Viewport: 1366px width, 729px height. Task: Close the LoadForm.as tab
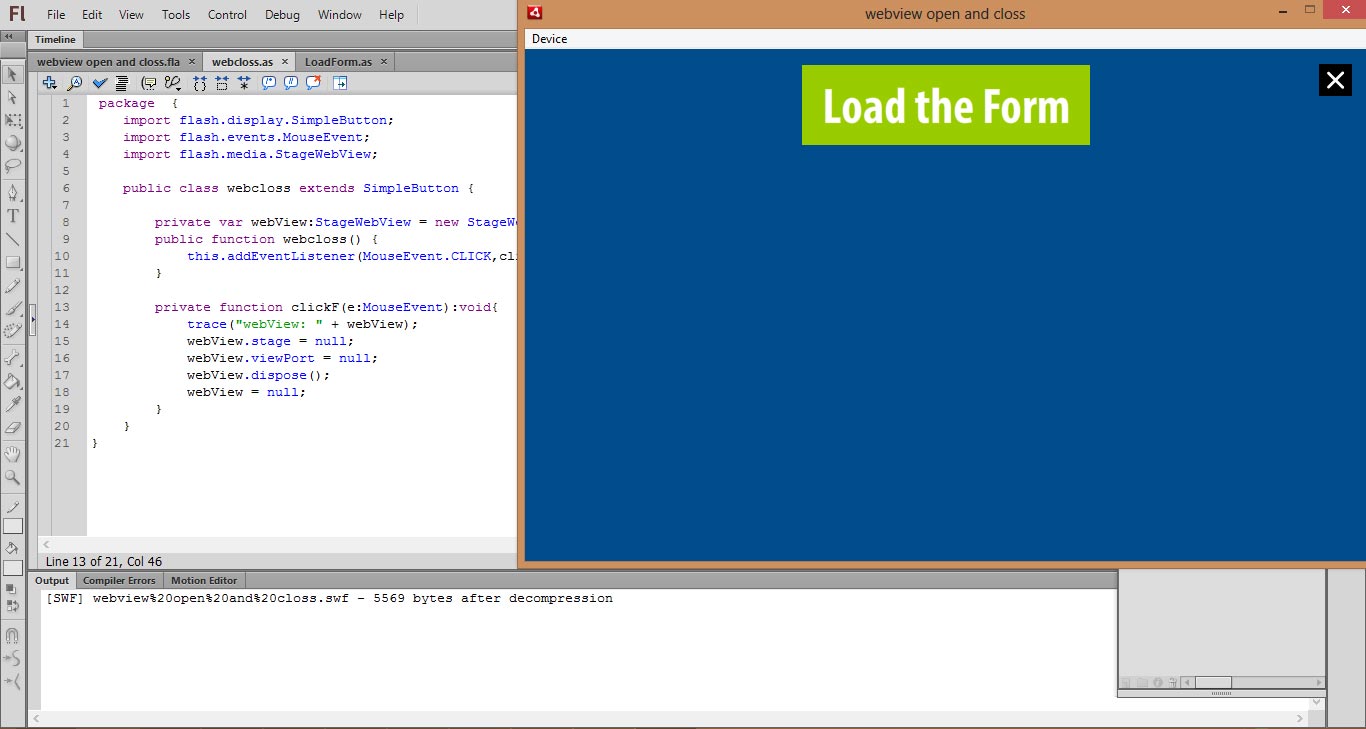[383, 62]
